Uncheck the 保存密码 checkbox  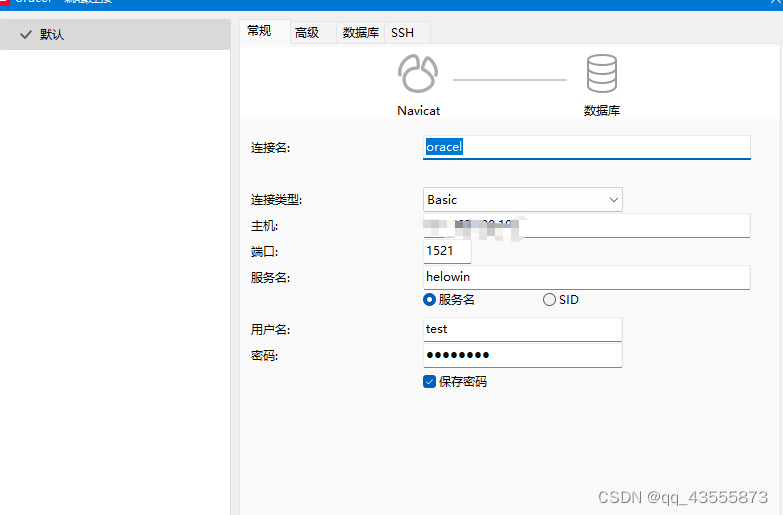click(429, 382)
